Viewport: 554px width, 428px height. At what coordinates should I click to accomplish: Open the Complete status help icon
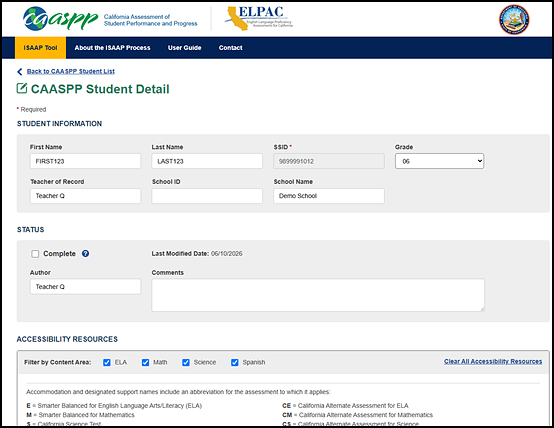coord(86,253)
